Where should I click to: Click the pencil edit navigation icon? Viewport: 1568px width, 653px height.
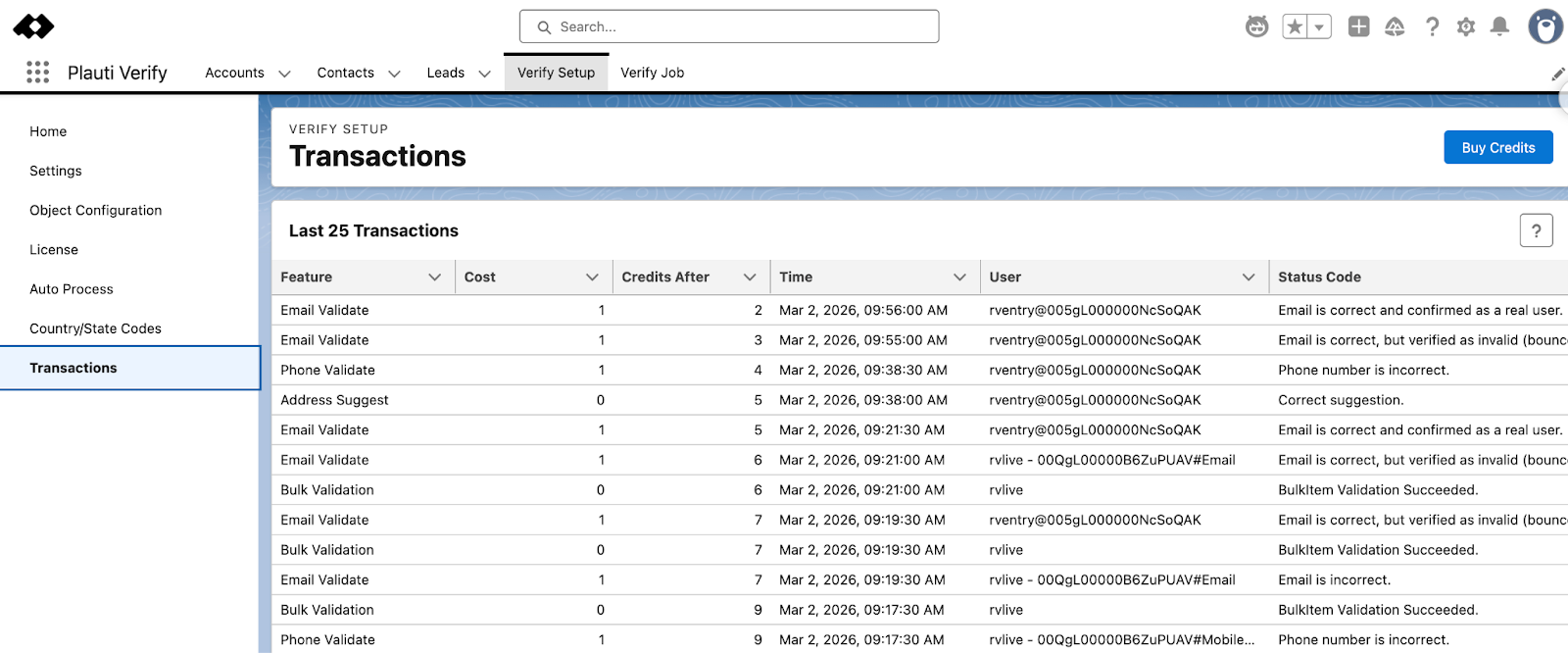(x=1557, y=75)
